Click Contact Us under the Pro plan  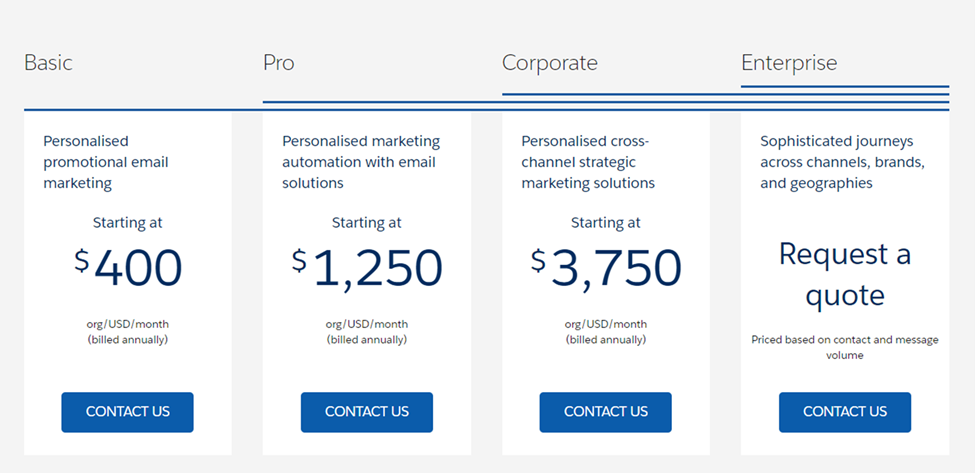pyautogui.click(x=366, y=412)
